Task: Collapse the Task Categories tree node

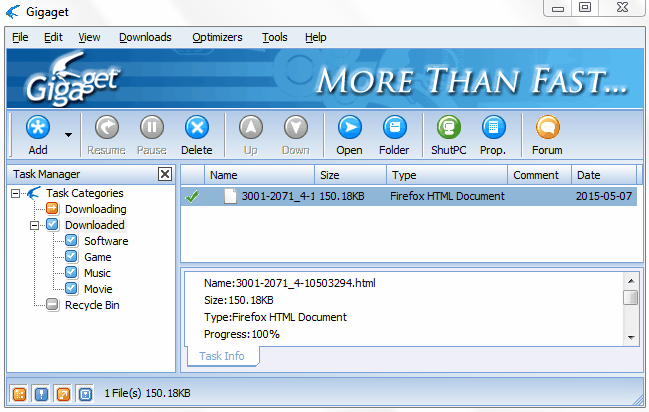Action: 15,193
